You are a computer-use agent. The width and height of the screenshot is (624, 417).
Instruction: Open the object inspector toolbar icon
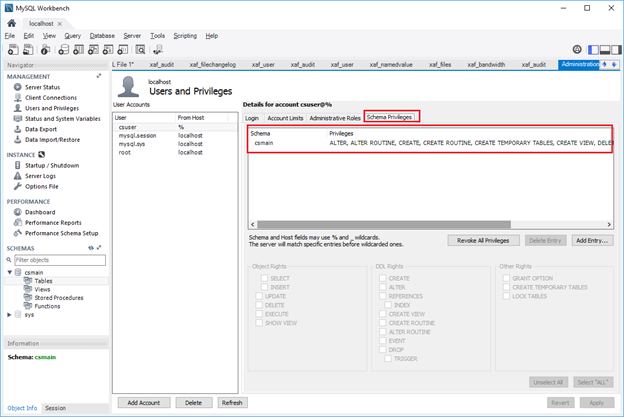[45, 50]
